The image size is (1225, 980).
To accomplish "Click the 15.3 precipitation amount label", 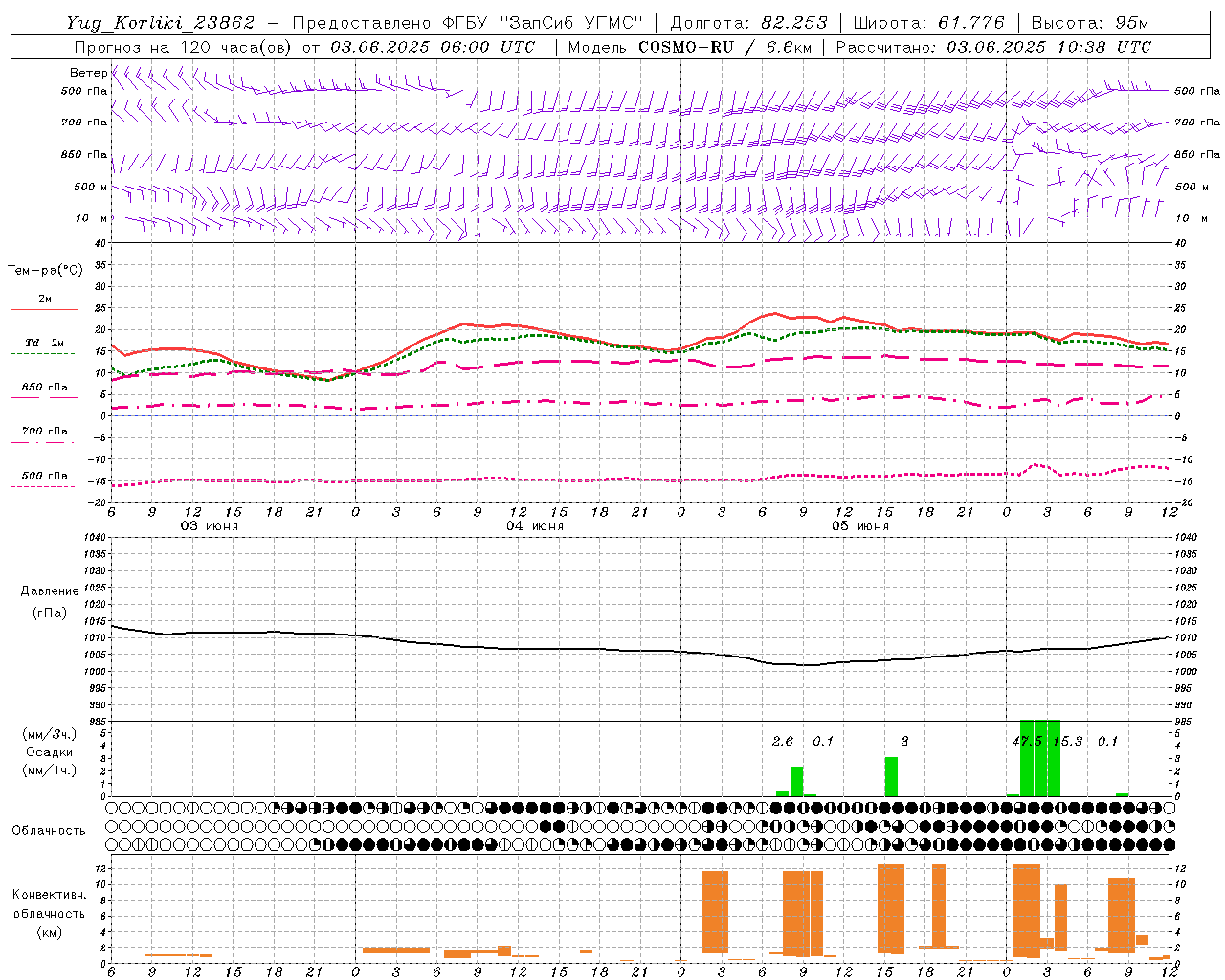I will tap(1067, 741).
